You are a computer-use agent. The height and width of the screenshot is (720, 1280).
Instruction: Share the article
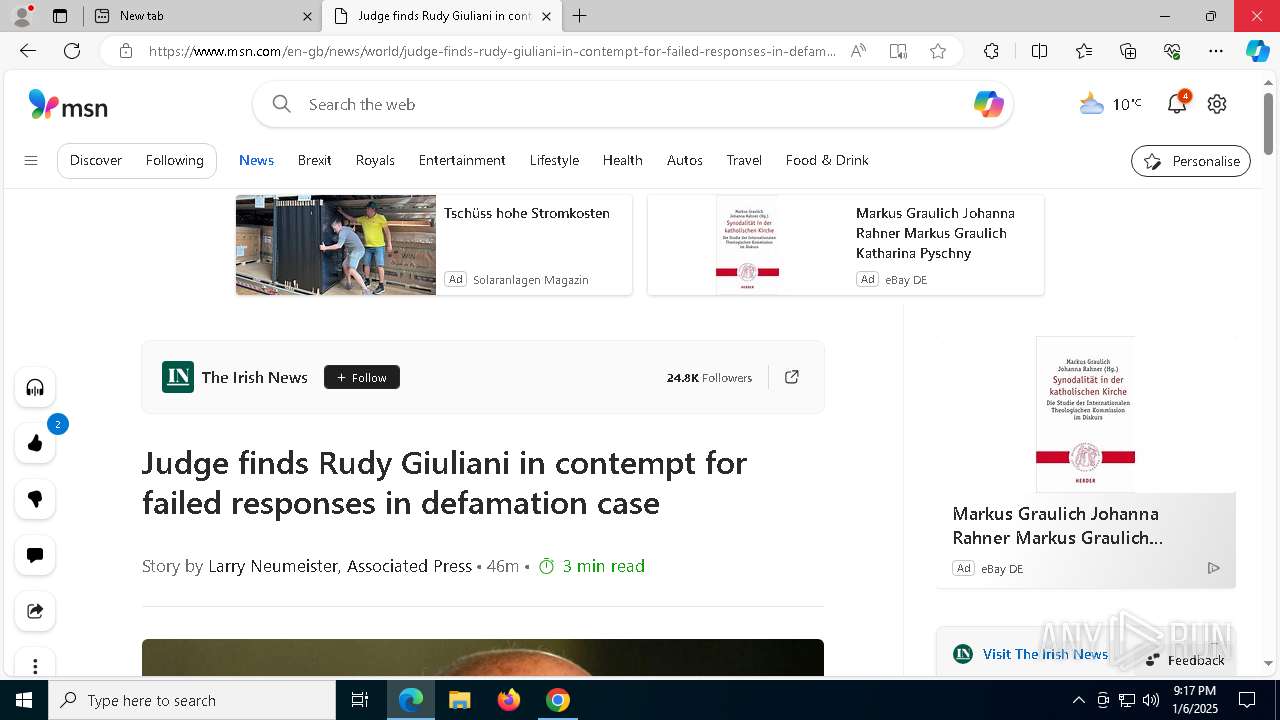pos(35,611)
